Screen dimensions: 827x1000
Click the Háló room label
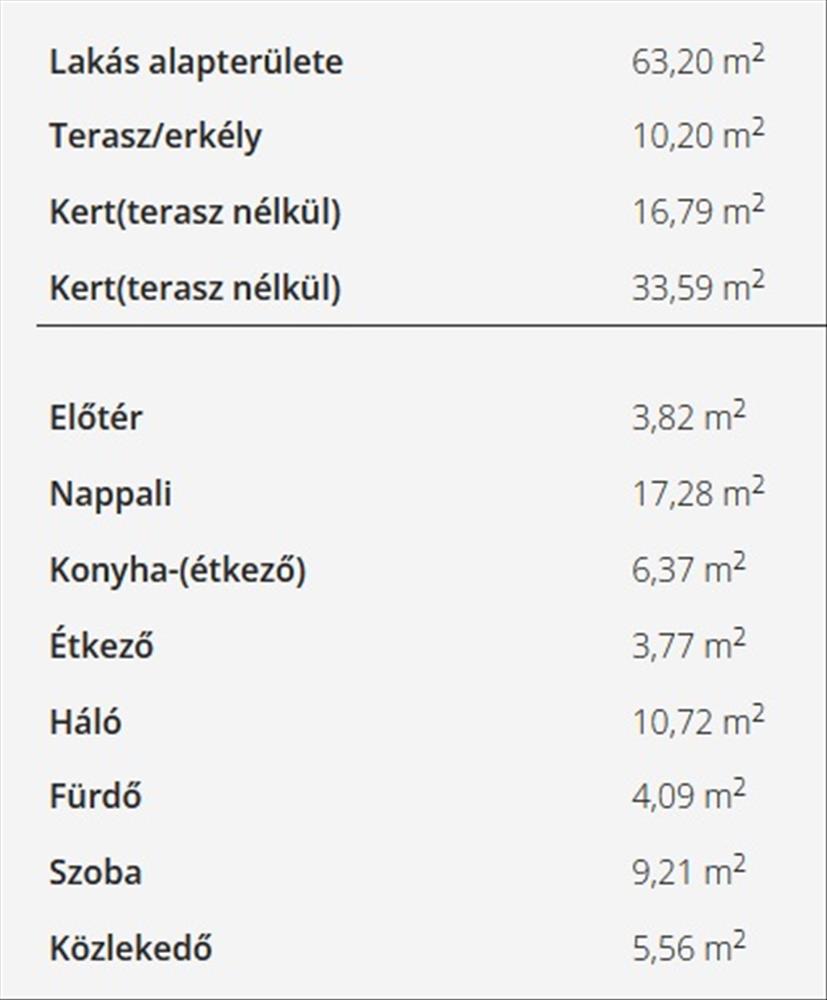(85, 721)
